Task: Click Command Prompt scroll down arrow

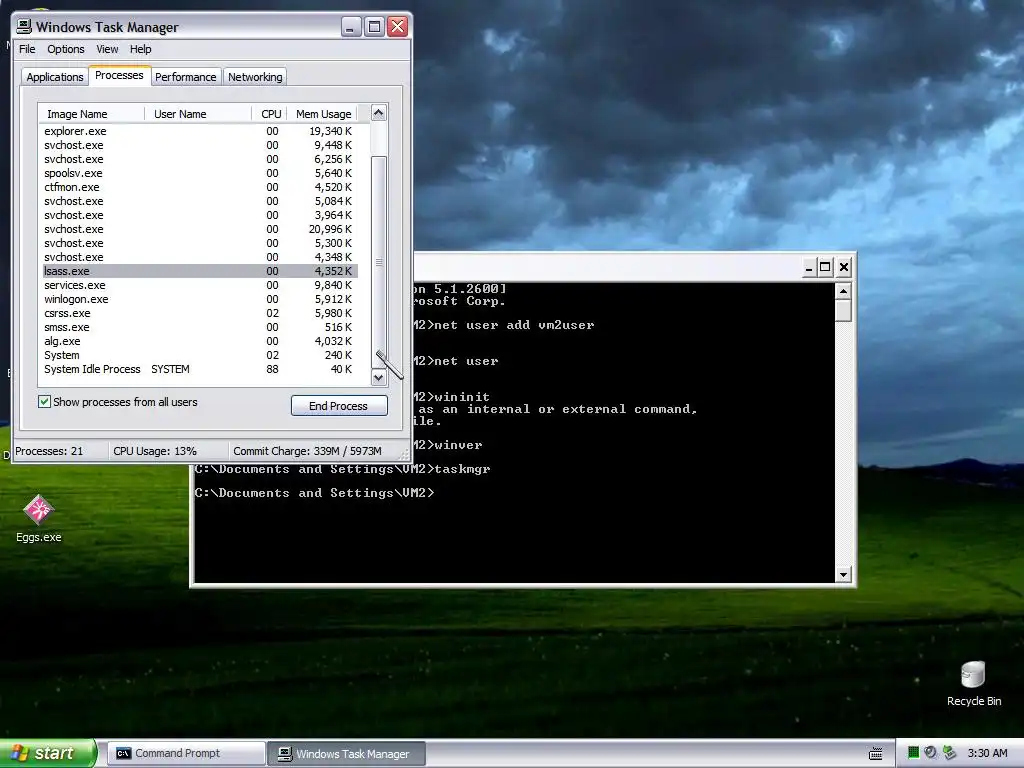Action: [x=843, y=575]
